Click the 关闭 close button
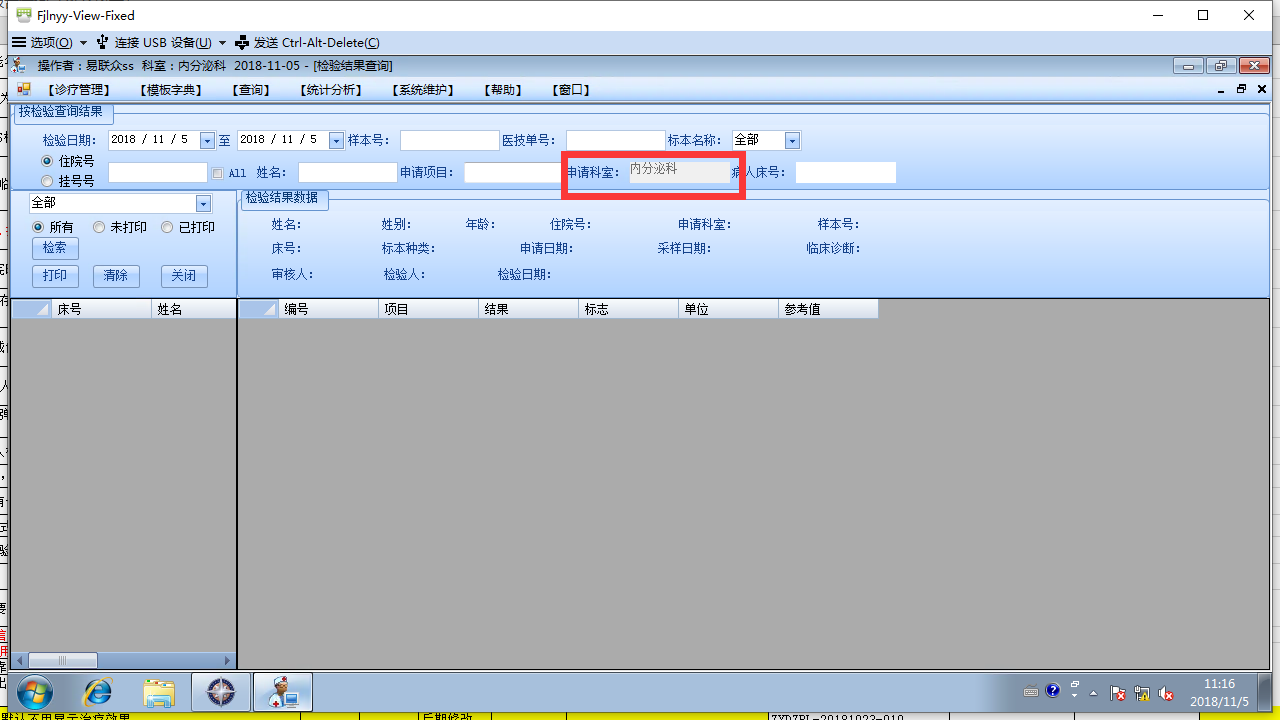The width and height of the screenshot is (1280, 720). point(184,276)
